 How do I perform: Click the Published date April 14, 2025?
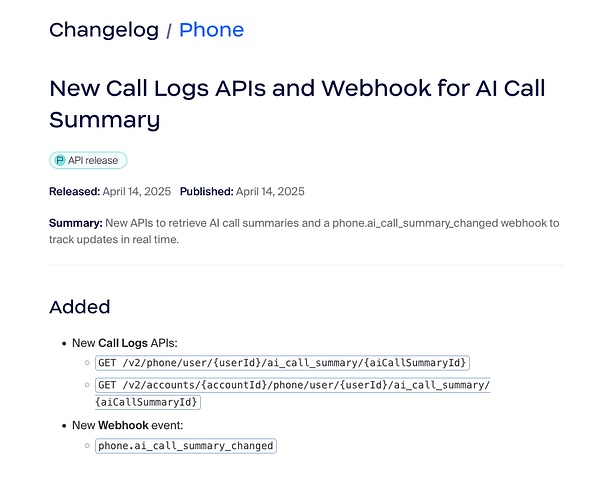[x=270, y=191]
